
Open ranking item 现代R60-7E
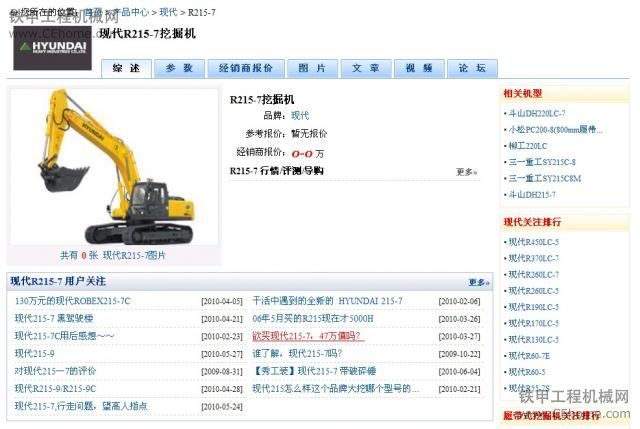tap(529, 356)
